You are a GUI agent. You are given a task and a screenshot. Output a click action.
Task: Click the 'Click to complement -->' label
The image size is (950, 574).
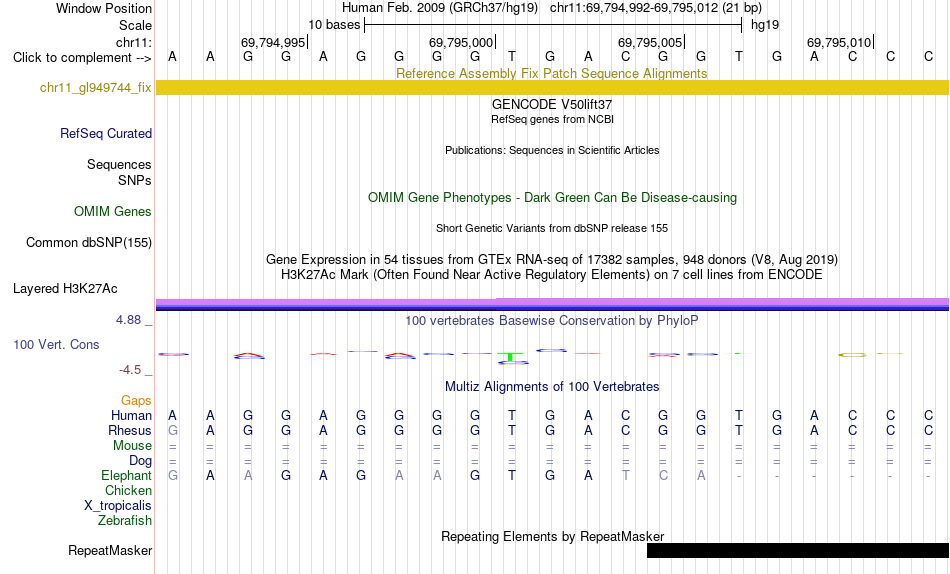pos(82,58)
